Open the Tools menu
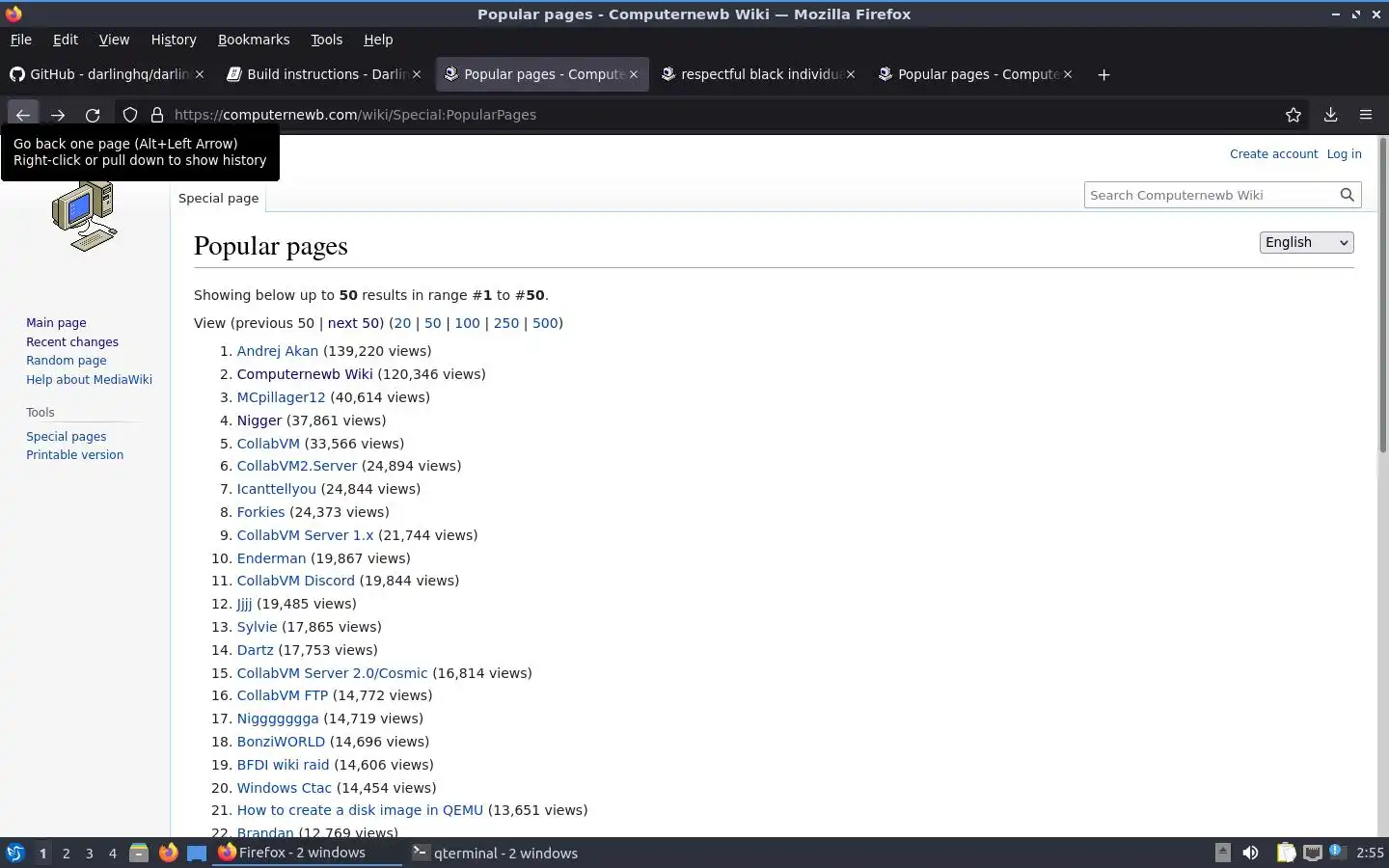Screen dimensions: 1389x868 pos(326,40)
